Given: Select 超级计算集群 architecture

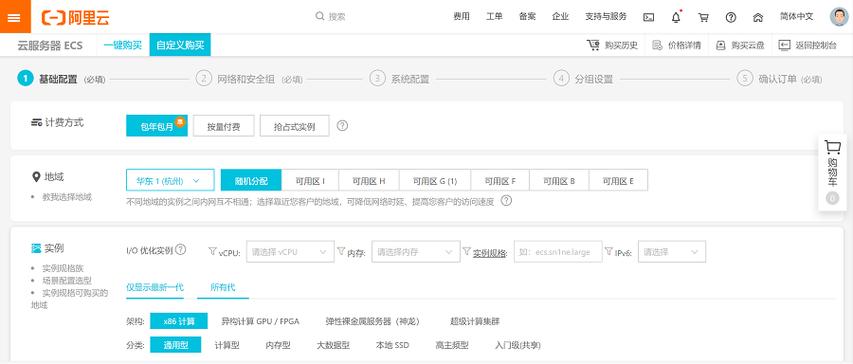Looking at the screenshot, I should tap(475, 321).
